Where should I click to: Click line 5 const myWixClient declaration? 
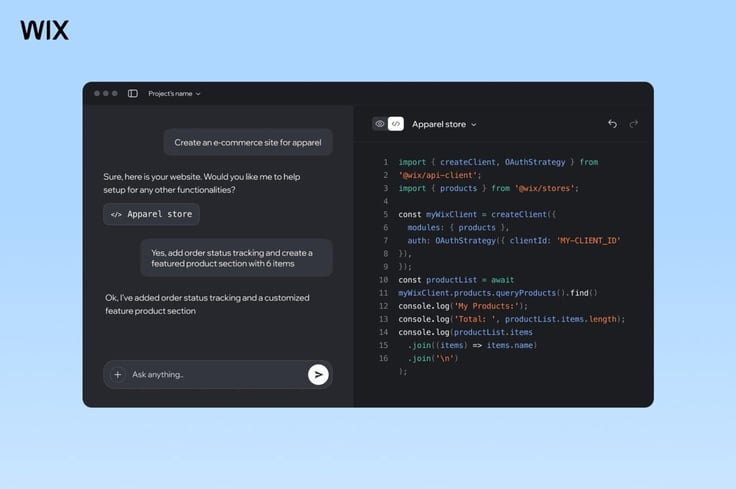(477, 214)
